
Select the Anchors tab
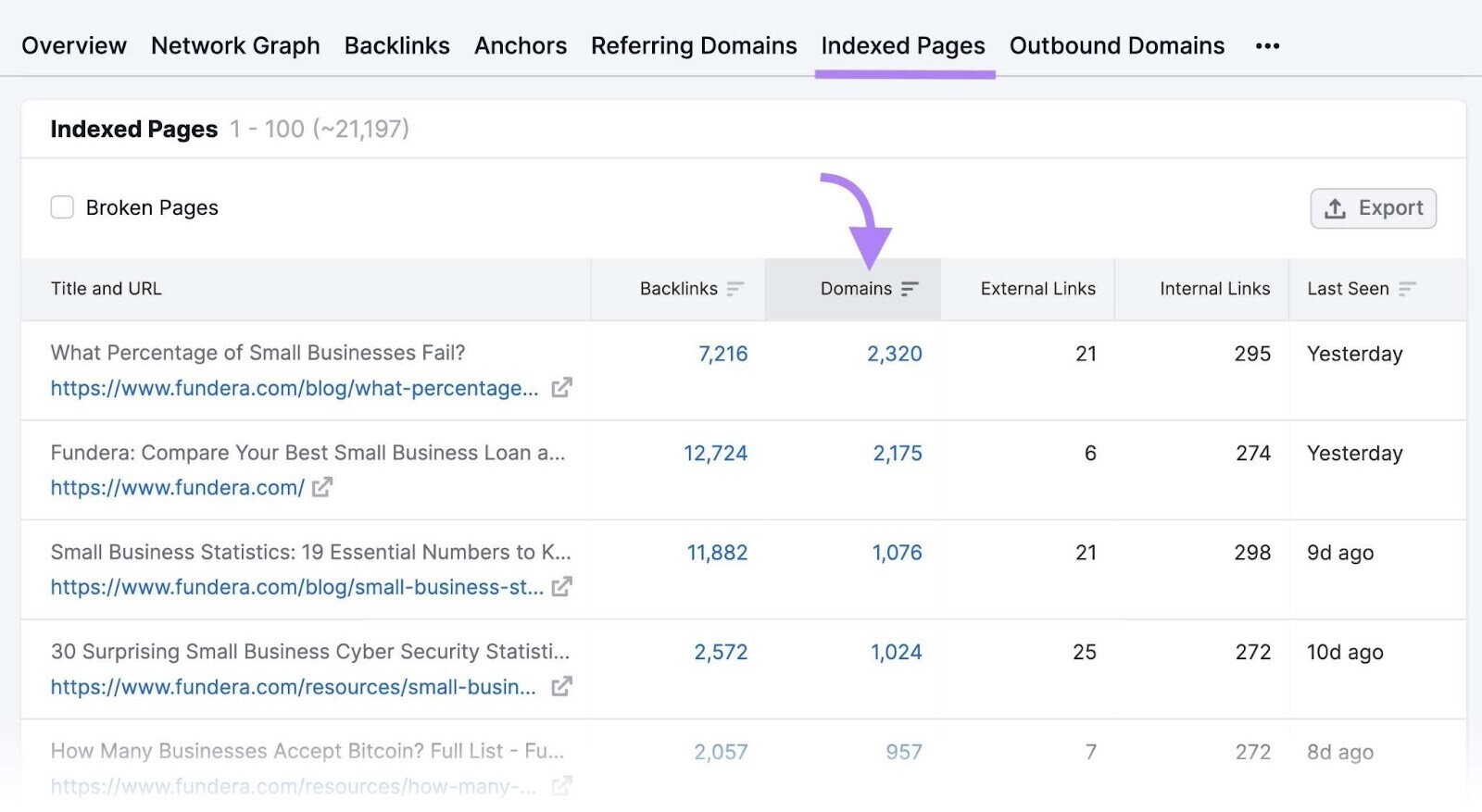coord(521,46)
